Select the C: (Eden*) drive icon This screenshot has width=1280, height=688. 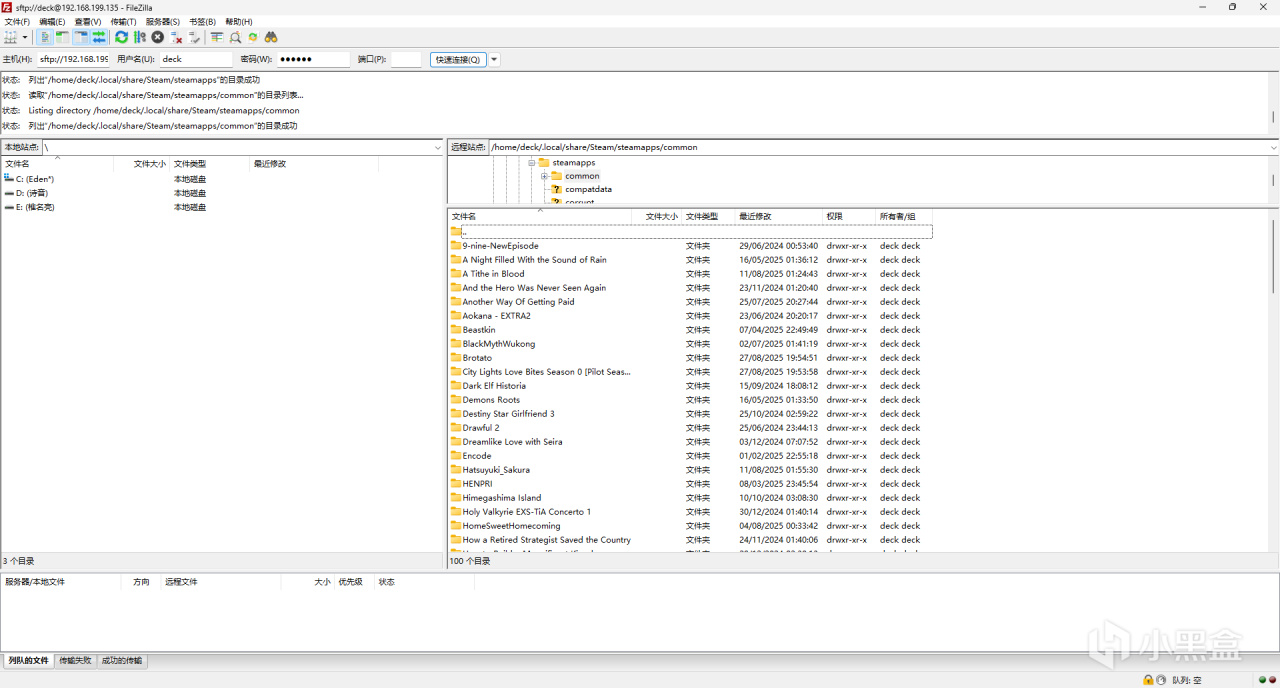(x=9, y=179)
